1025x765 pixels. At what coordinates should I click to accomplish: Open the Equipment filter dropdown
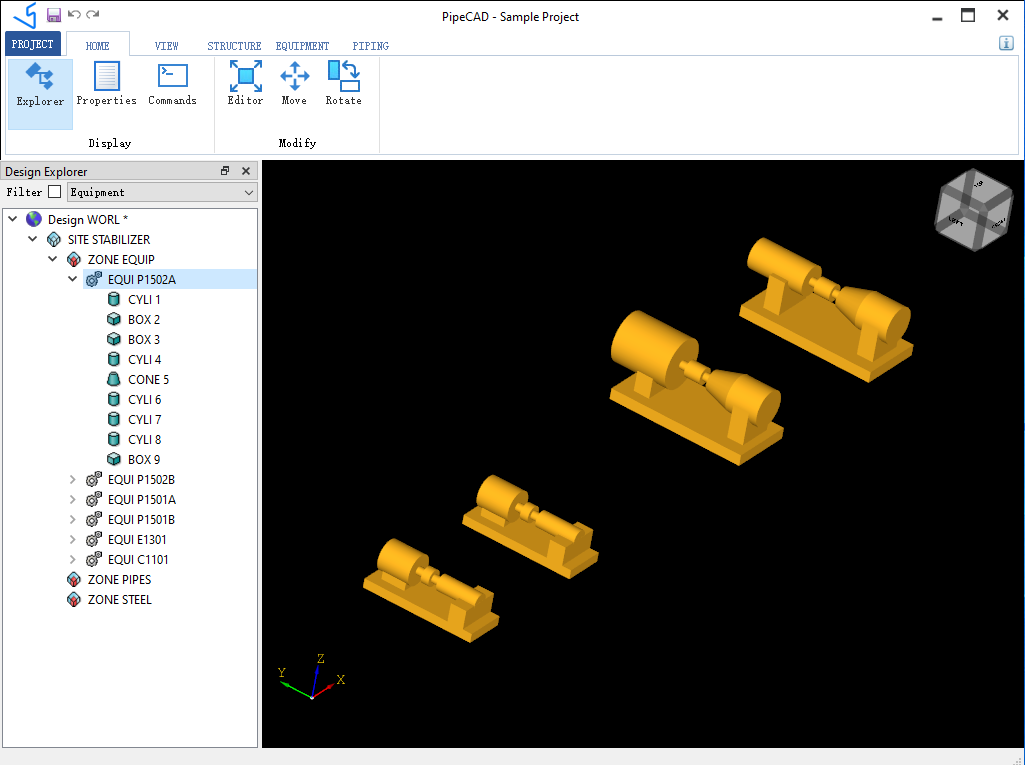pos(162,192)
